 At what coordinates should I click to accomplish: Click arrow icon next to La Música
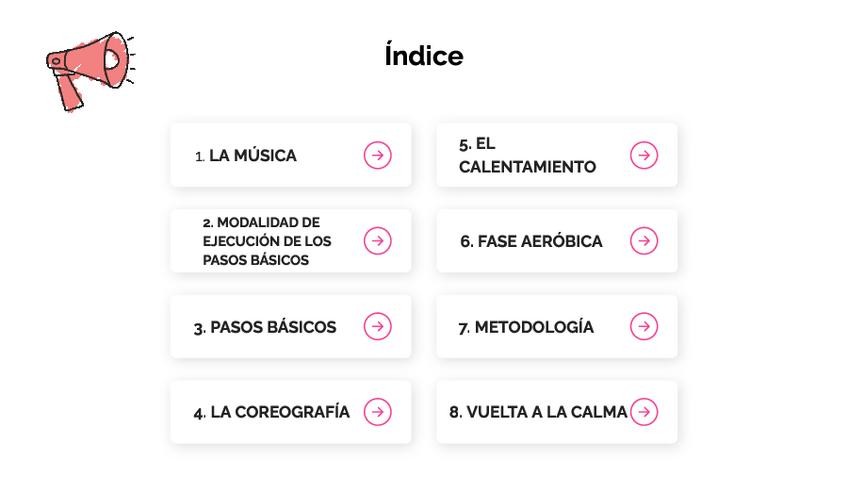point(377,155)
